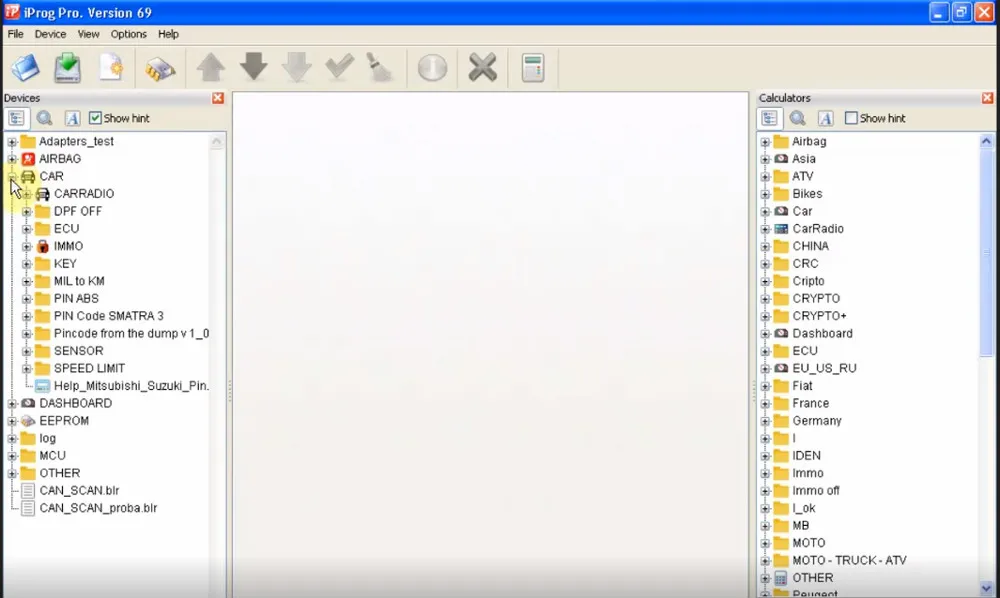Click the save to disk green arrow icon
The height and width of the screenshot is (598, 1000).
coord(67,68)
